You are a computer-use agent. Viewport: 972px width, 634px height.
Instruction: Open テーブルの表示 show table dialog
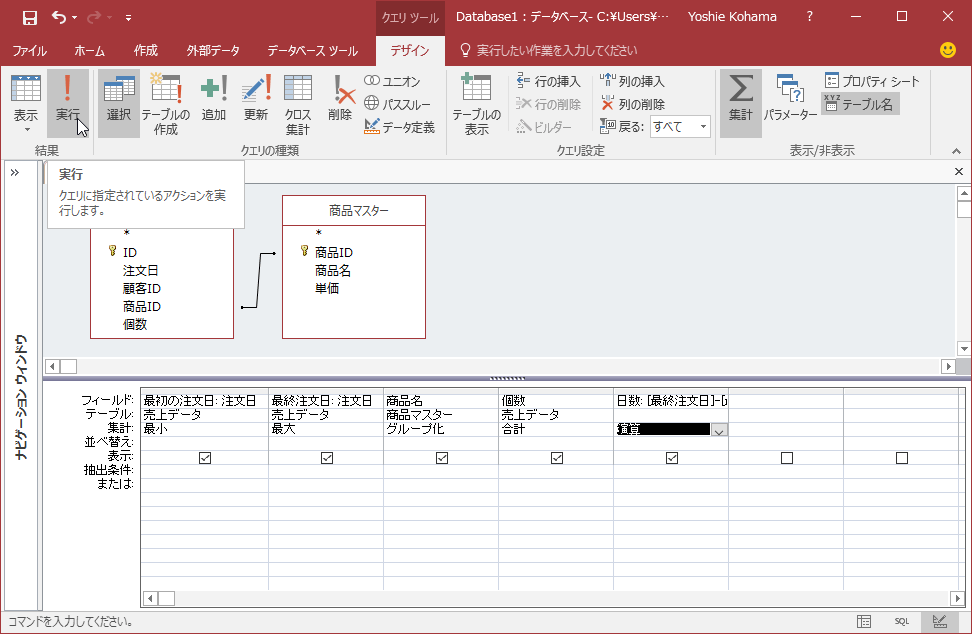476,103
